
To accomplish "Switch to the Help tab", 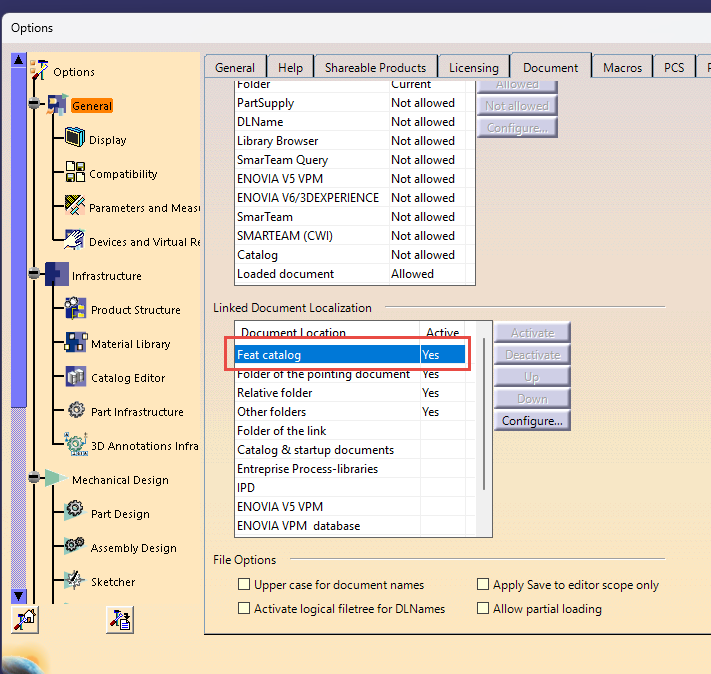I will tap(290, 68).
